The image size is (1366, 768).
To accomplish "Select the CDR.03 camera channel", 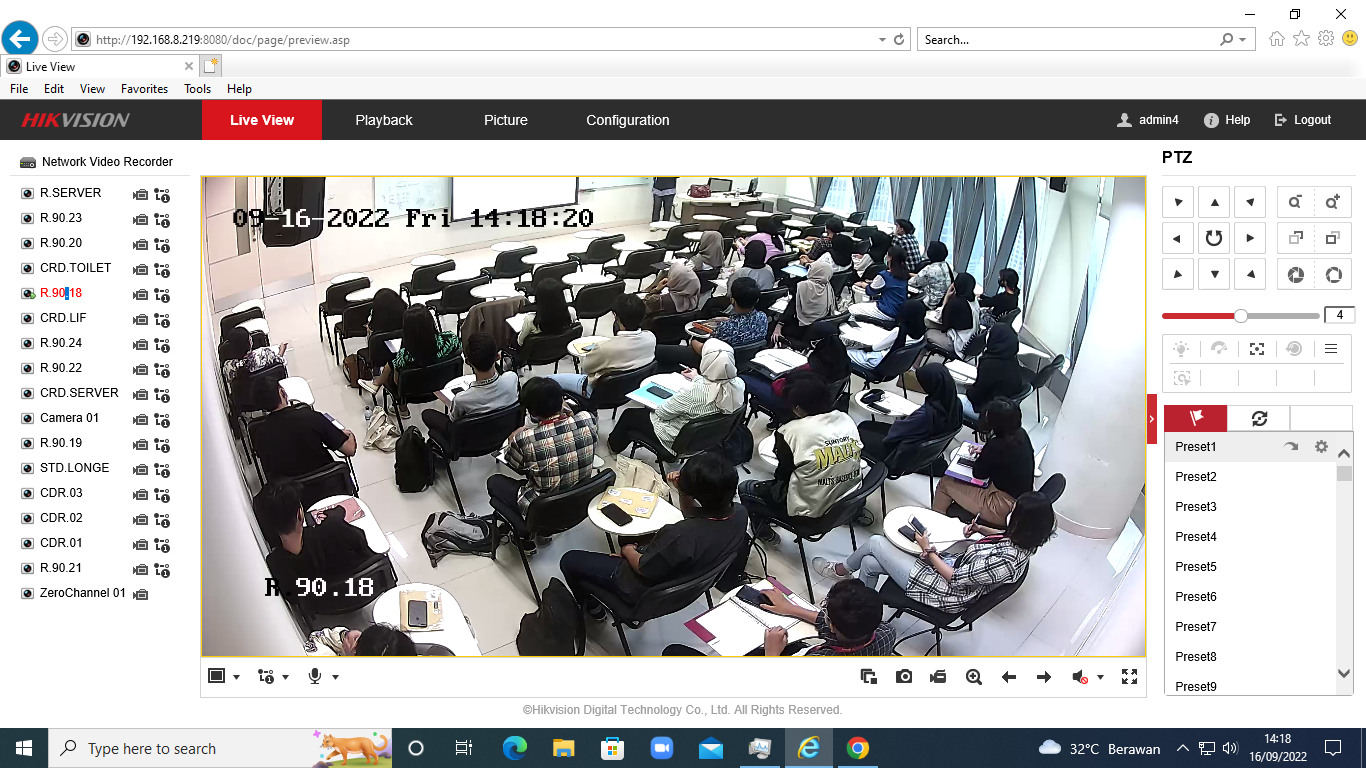I will click(61, 493).
